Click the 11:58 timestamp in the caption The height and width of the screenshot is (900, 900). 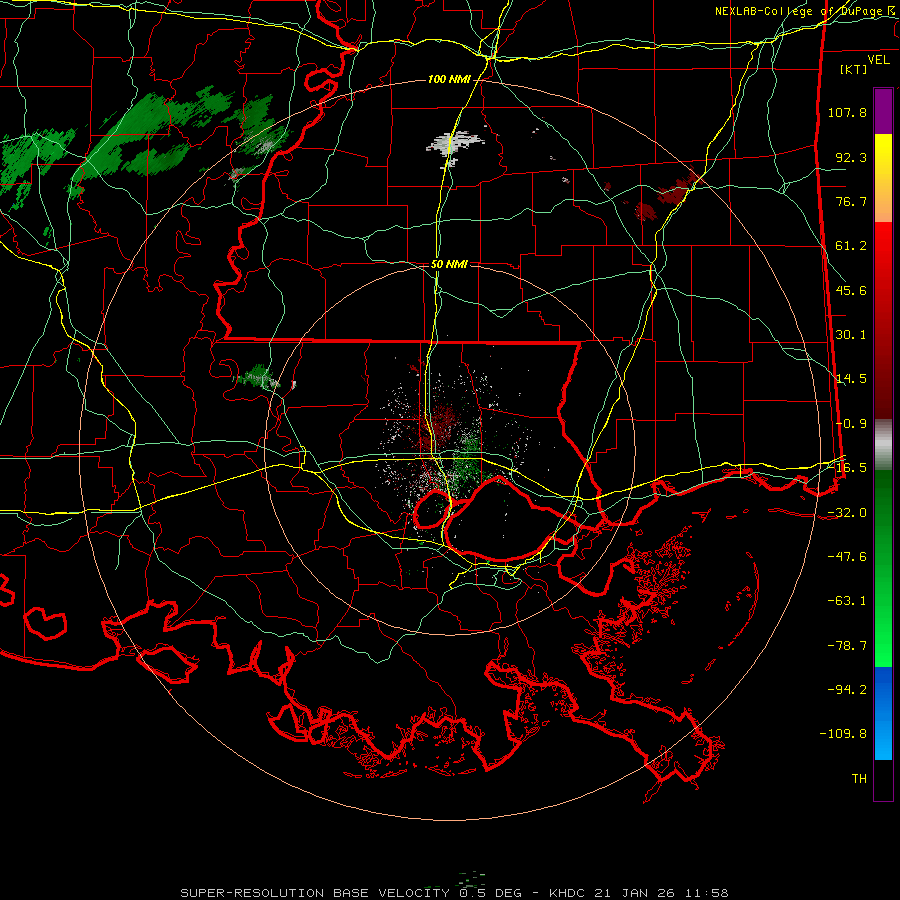pos(708,893)
